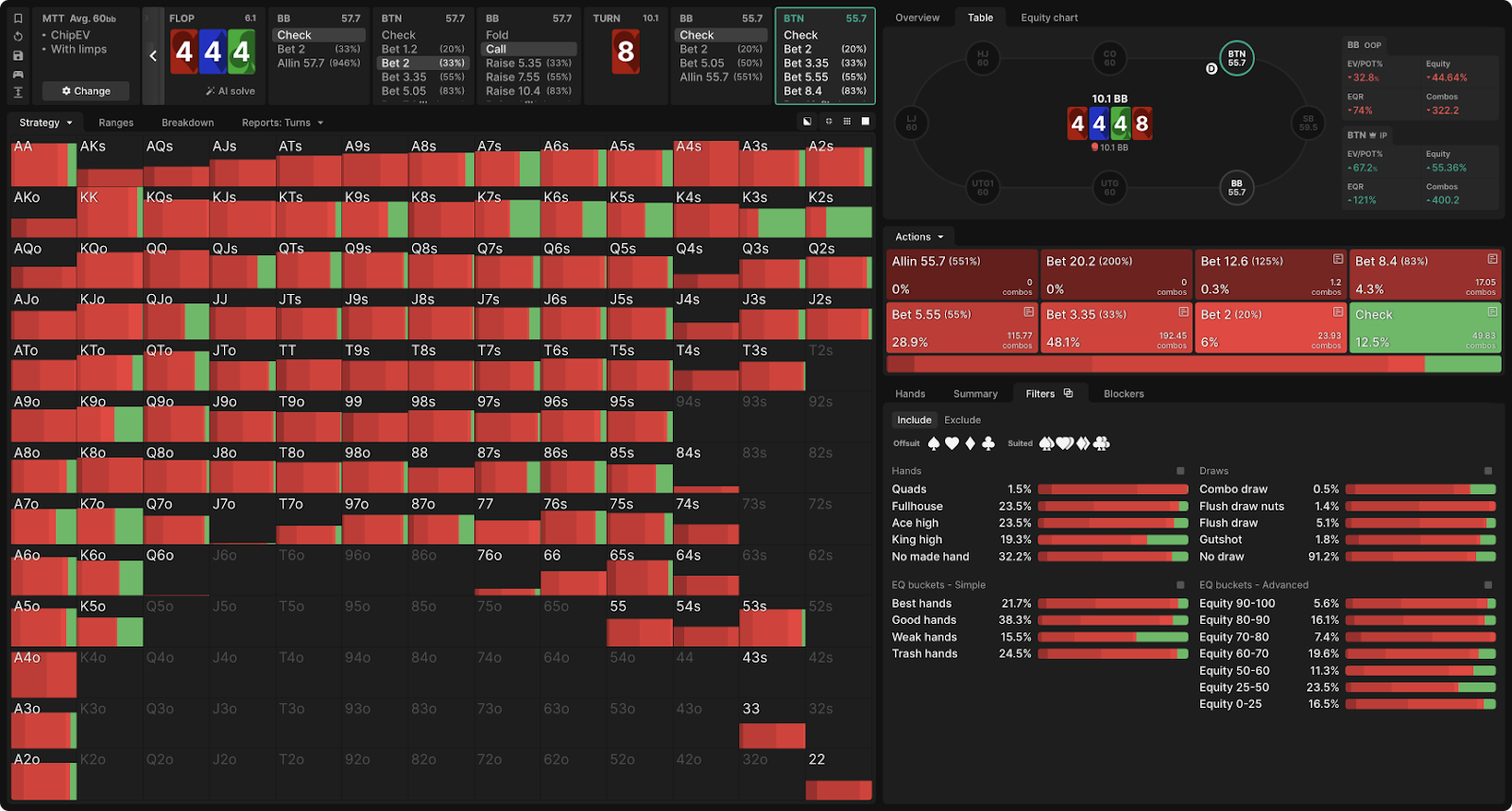This screenshot has width=1512, height=811.
Task: Click the AA cell in hand matrix
Action: [43, 163]
